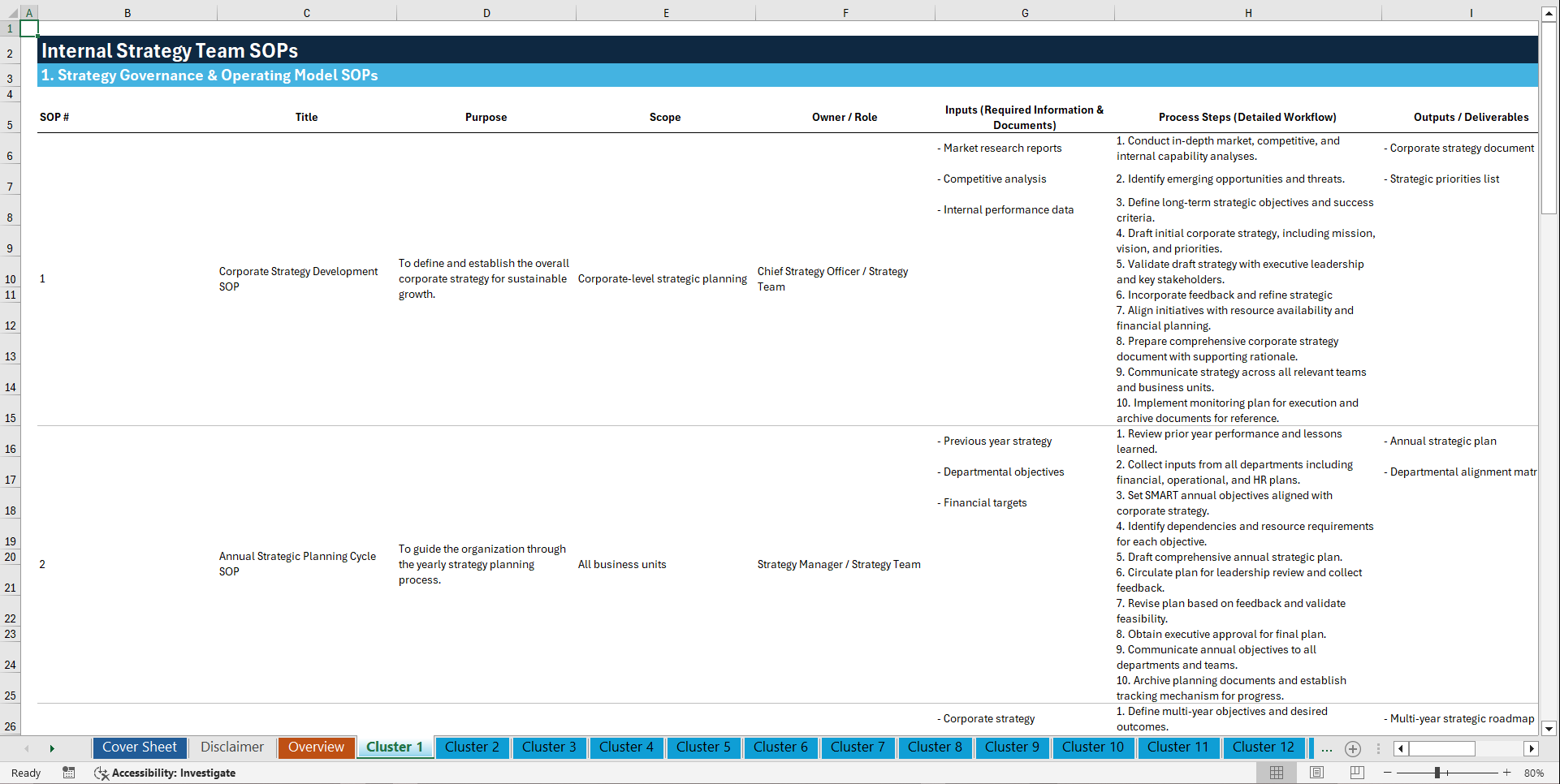The image size is (1560, 784).
Task: Select column H header
Action: [1248, 12]
